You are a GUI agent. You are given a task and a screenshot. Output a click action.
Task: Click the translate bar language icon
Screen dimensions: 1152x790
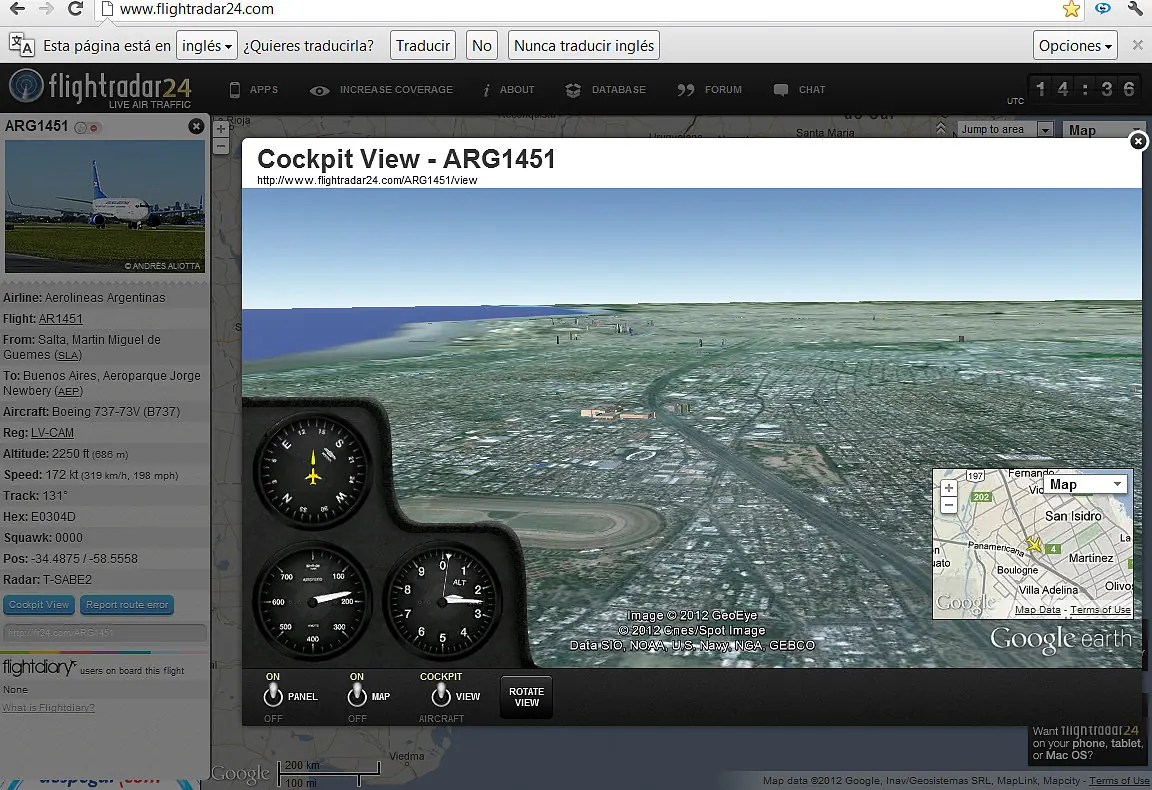click(x=21, y=45)
